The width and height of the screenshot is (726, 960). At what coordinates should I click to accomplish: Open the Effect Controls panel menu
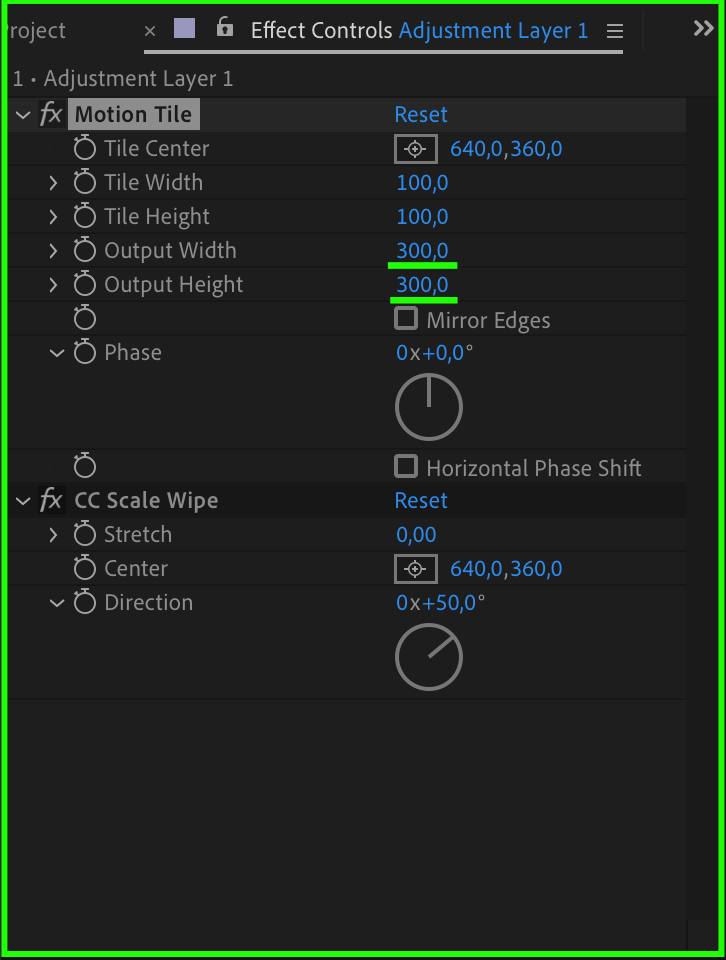click(x=614, y=31)
